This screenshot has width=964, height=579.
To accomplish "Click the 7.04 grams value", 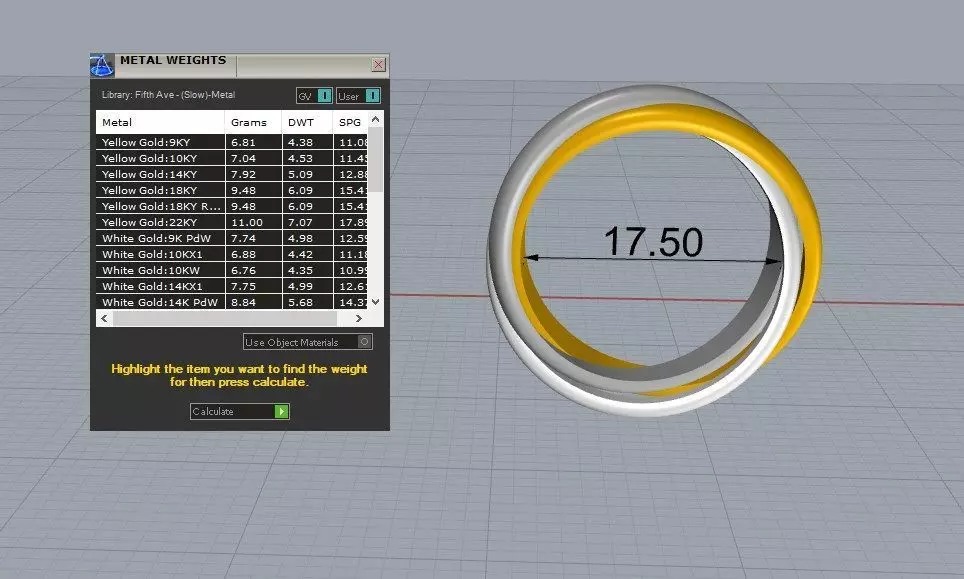I will 243,158.
